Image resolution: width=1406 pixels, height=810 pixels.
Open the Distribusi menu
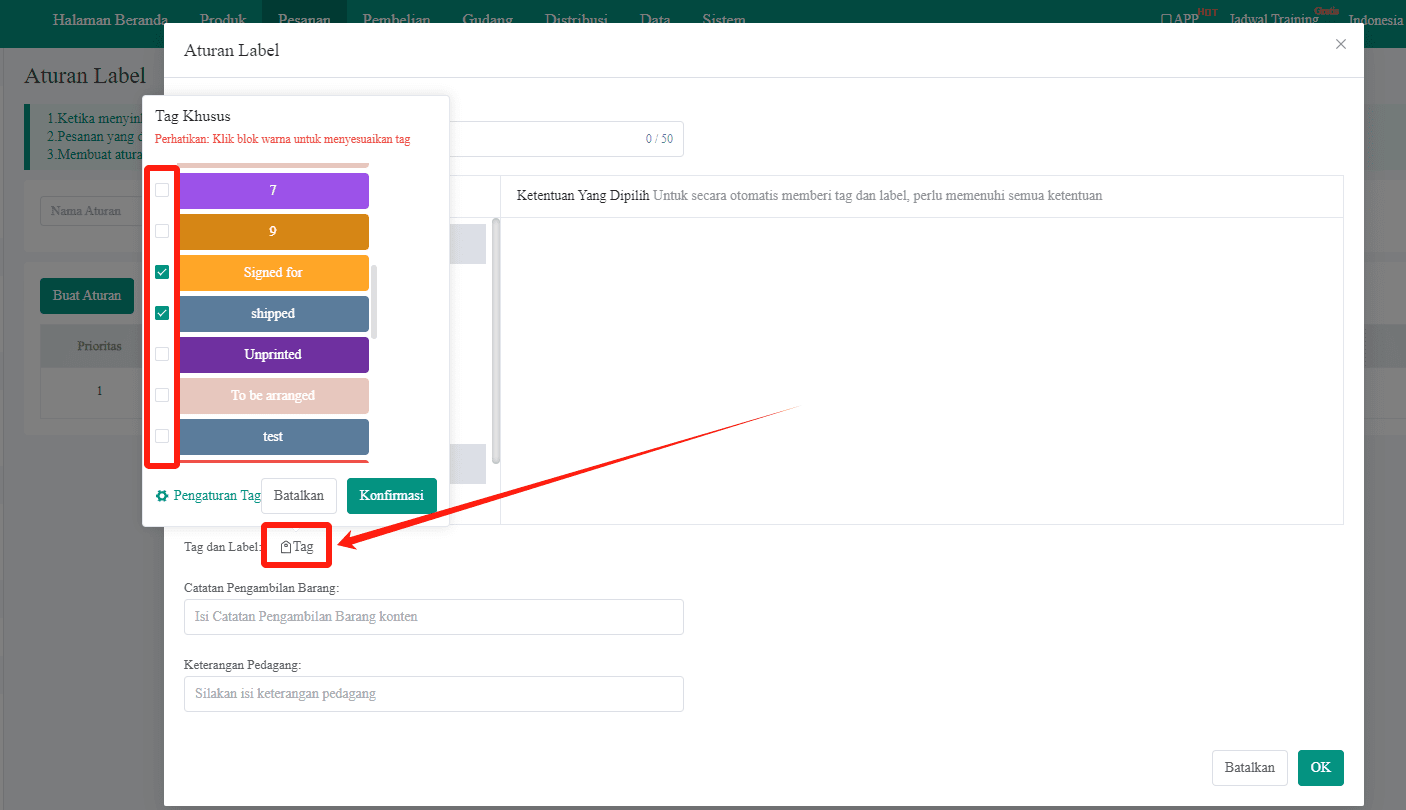tap(577, 20)
